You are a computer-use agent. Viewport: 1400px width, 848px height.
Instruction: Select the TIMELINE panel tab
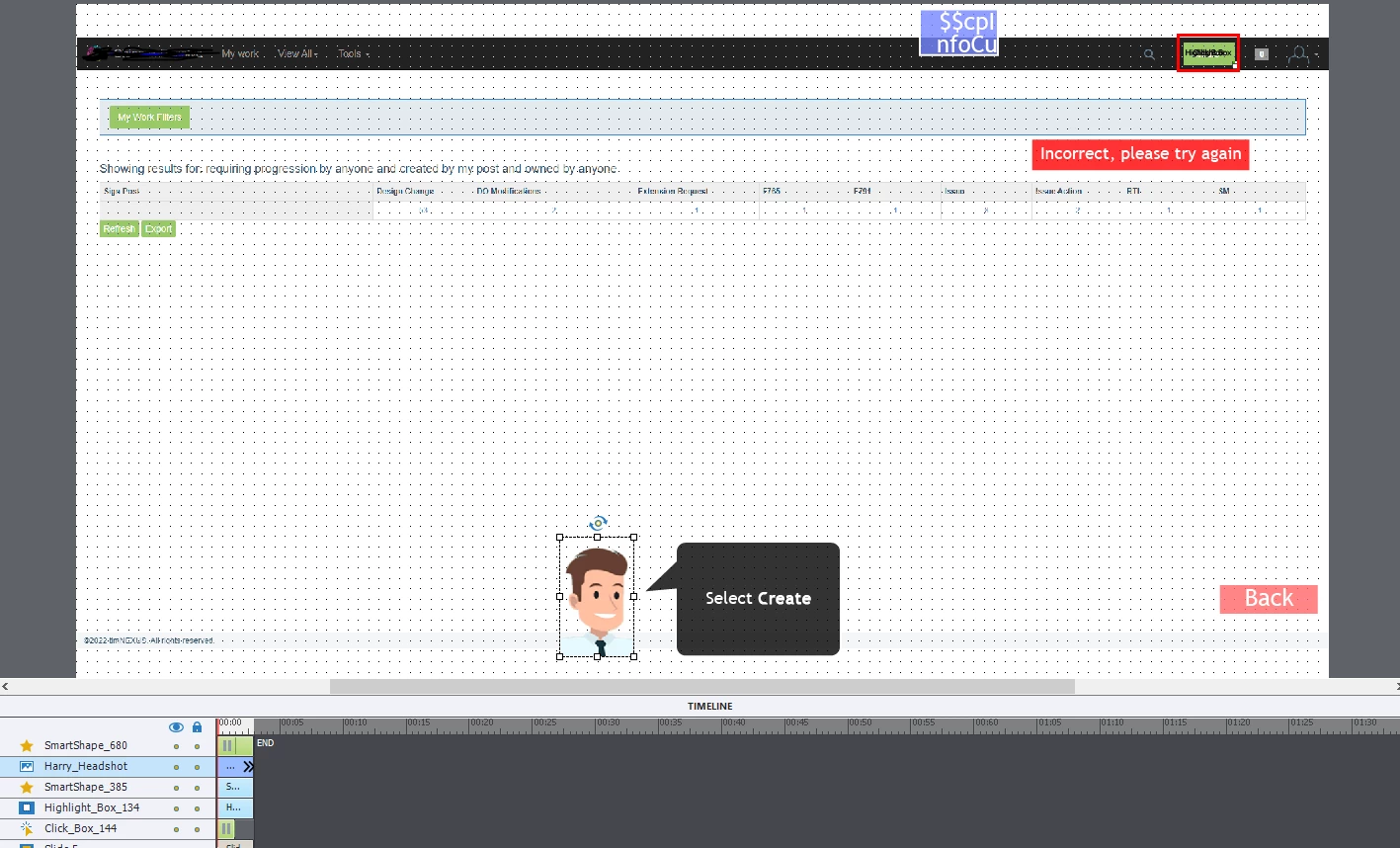point(710,707)
